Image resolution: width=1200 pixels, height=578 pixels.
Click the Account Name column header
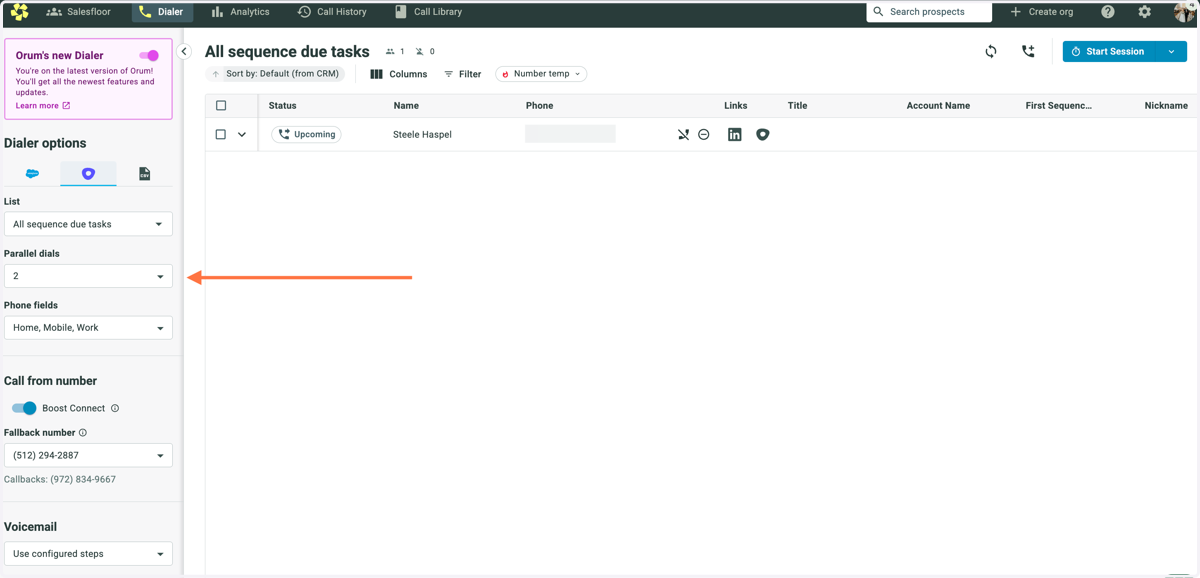click(938, 105)
